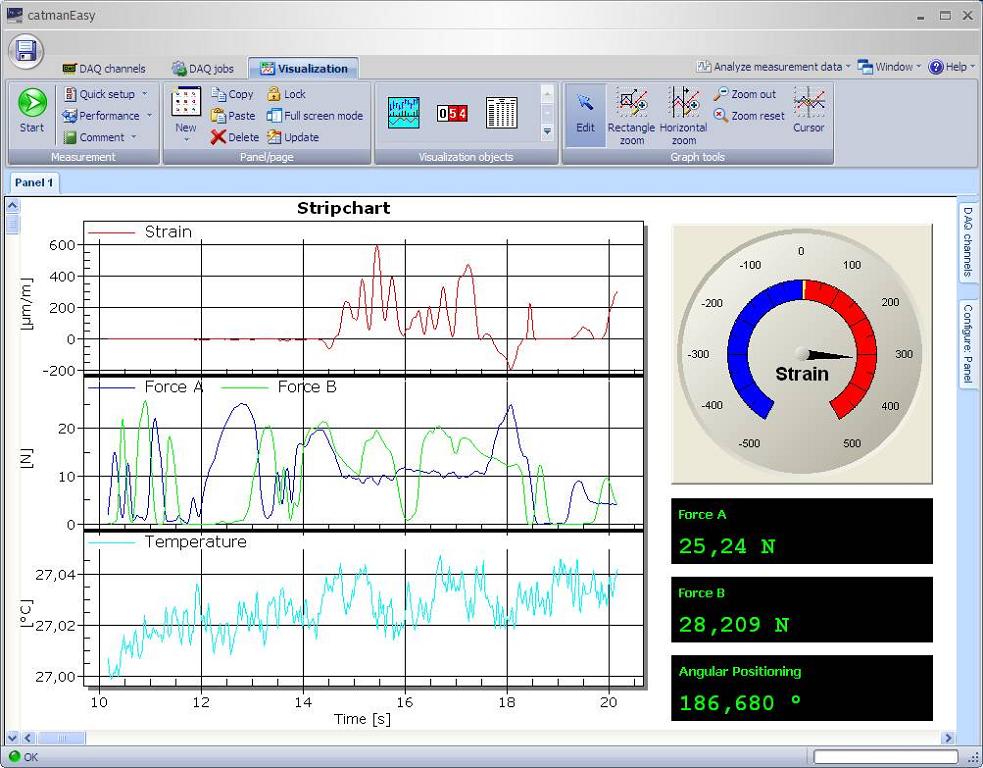Image resolution: width=983 pixels, height=768 pixels.
Task: Click the Delete panel button
Action: point(235,138)
